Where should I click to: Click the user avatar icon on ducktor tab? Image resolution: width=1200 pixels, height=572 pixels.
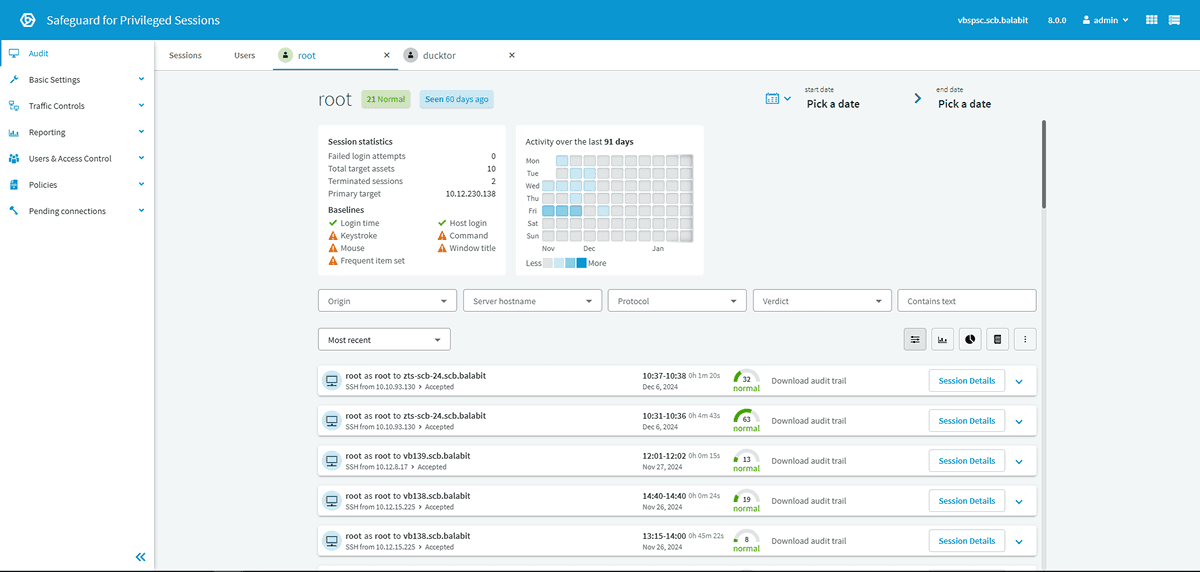pyautogui.click(x=410, y=55)
